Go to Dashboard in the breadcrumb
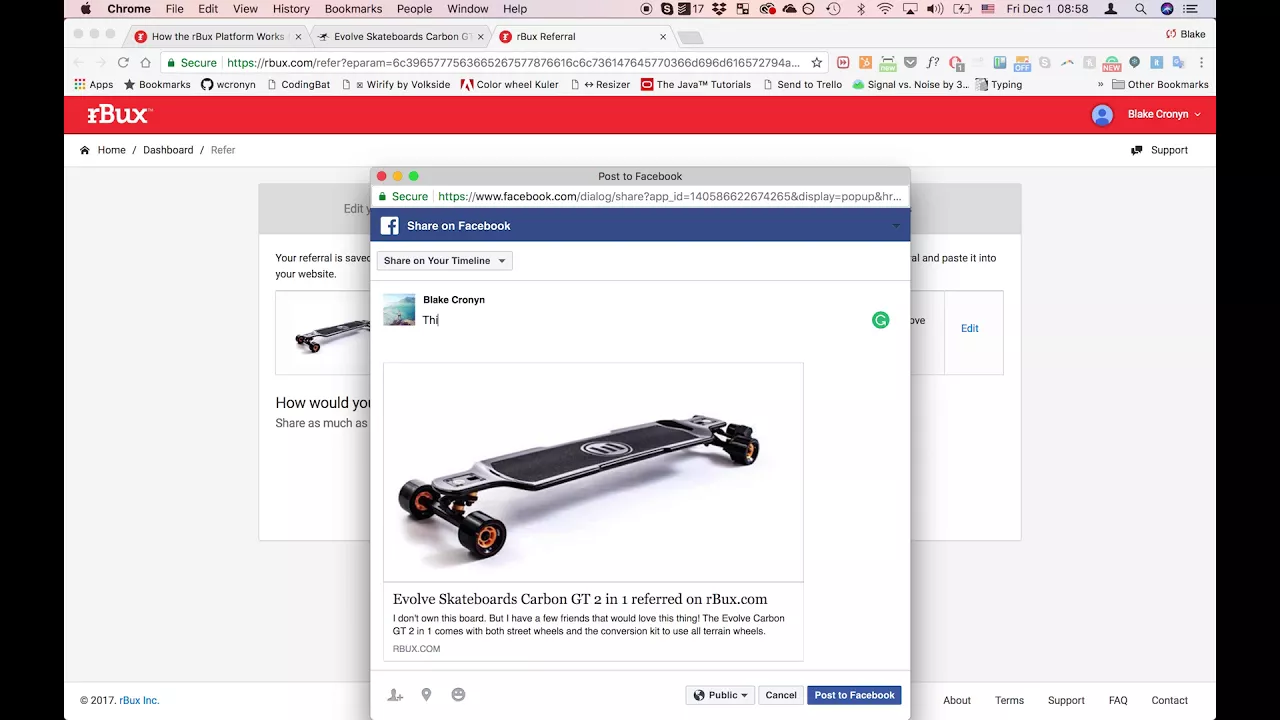1280x720 pixels. (168, 150)
